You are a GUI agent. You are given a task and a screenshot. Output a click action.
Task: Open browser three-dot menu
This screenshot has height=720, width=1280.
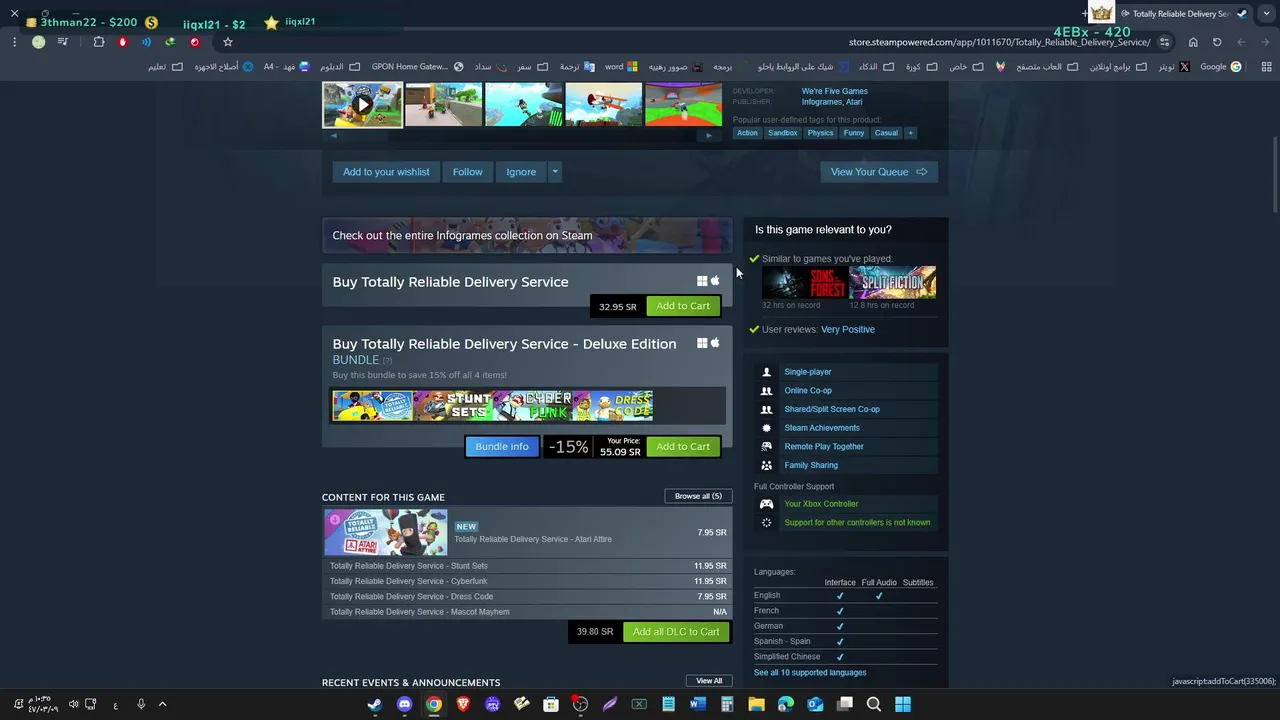click(x=15, y=42)
